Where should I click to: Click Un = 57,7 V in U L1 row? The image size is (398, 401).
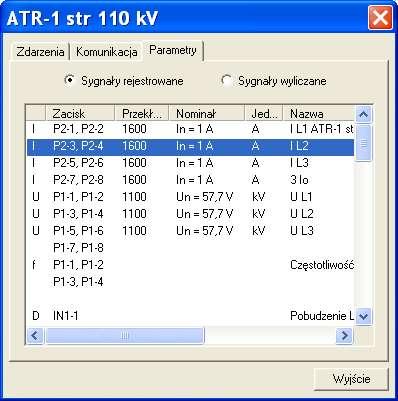pos(205,197)
